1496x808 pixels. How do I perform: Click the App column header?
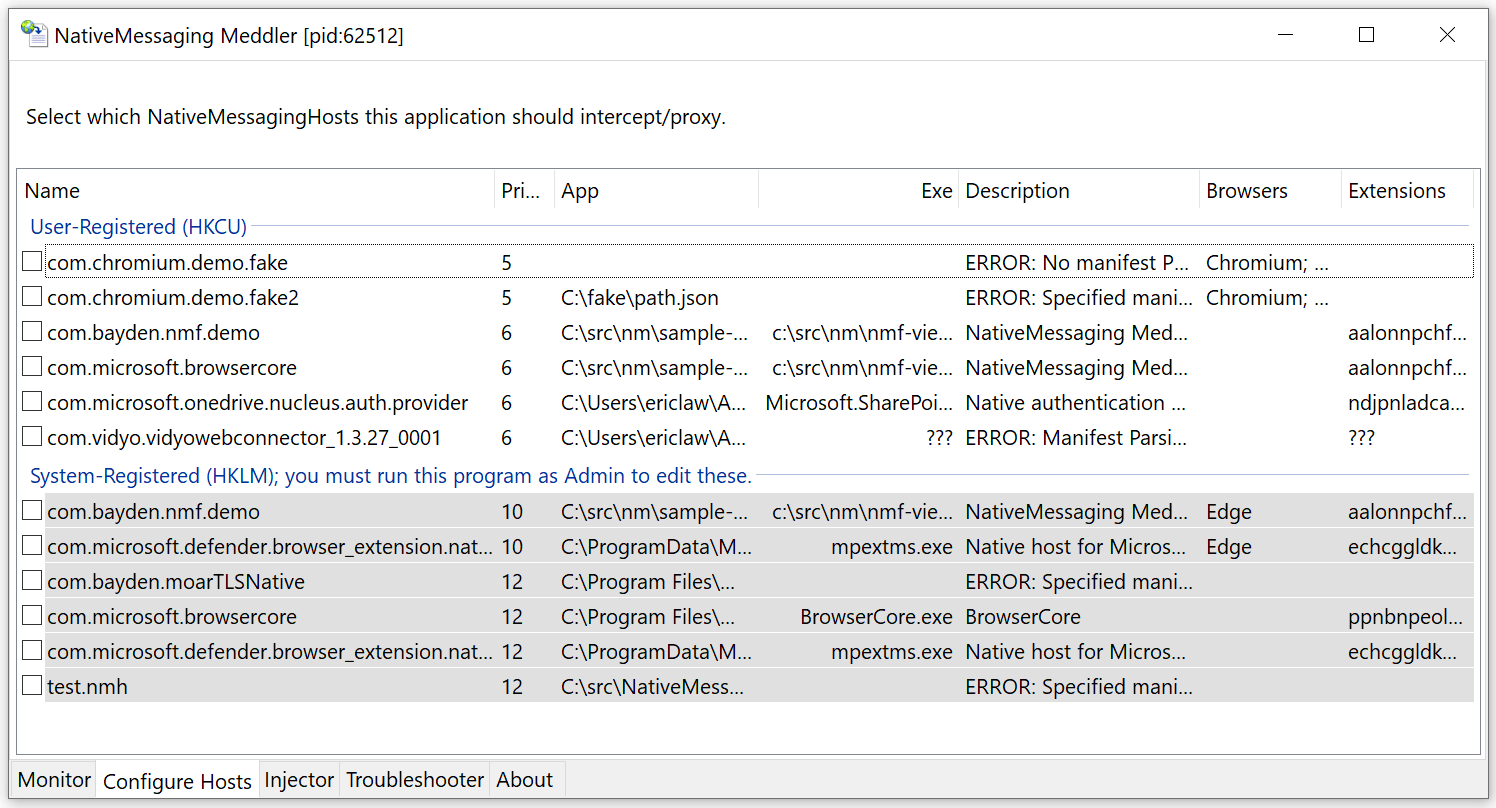656,191
